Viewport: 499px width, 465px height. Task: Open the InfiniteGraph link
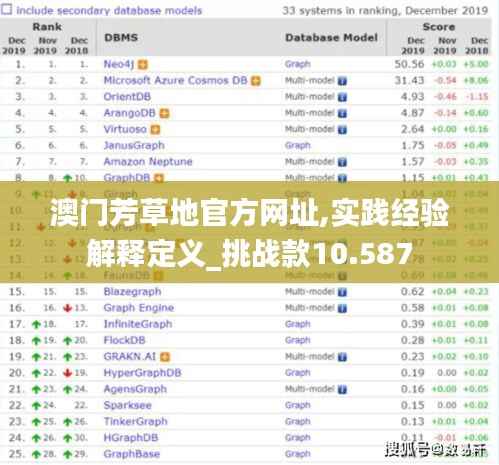(138, 324)
